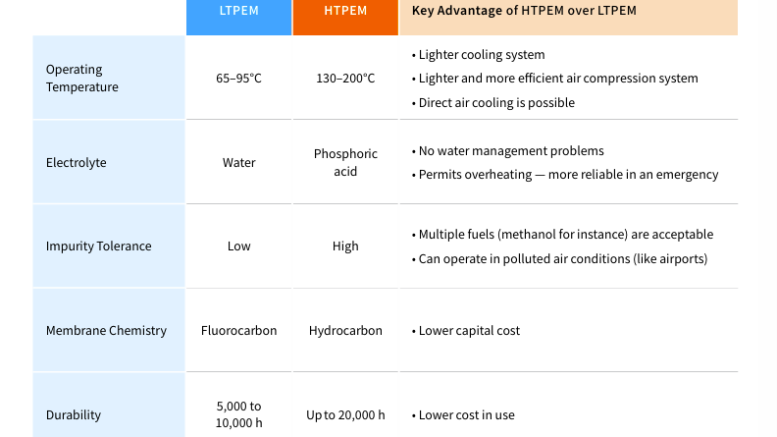This screenshot has height=437, width=777.
Task: Click the Lower capital cost text
Action: 469,330
